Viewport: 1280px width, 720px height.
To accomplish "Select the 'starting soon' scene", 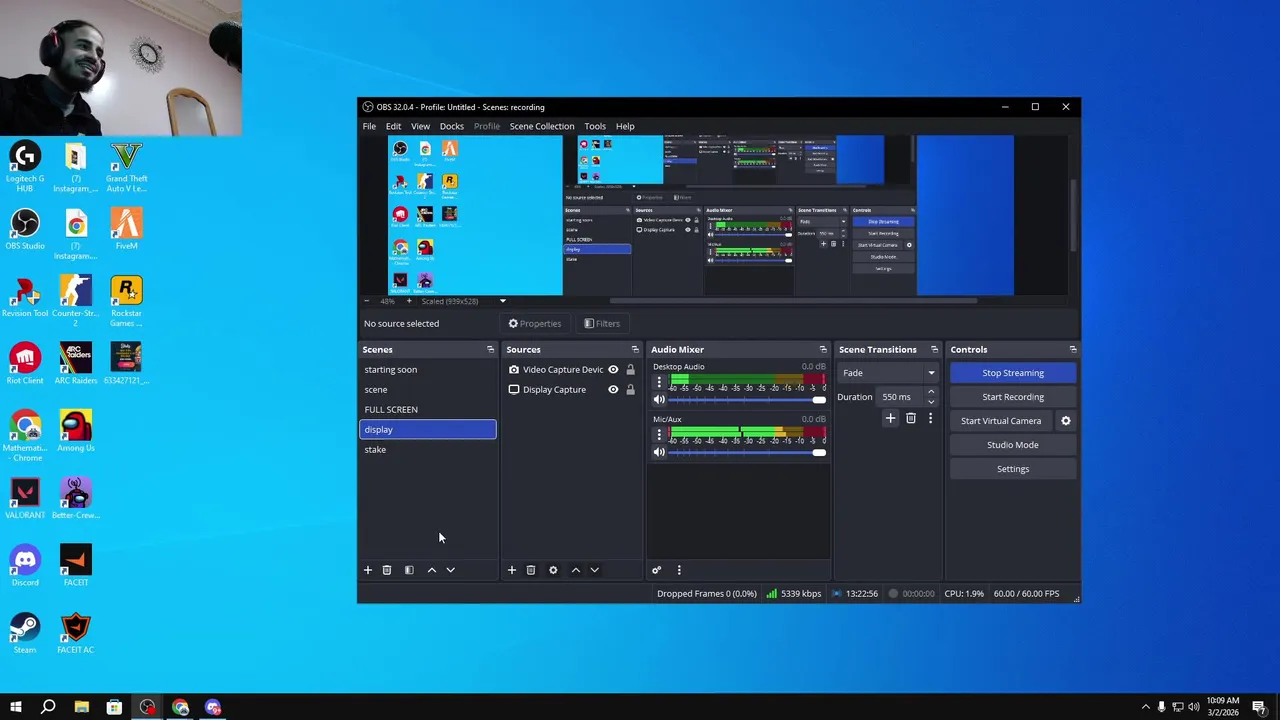I will pyautogui.click(x=427, y=370).
